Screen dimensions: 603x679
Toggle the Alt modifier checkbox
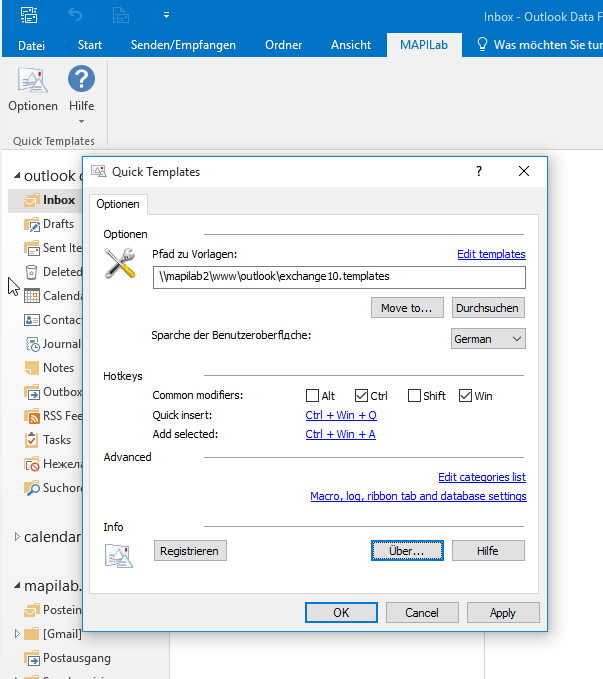312,396
